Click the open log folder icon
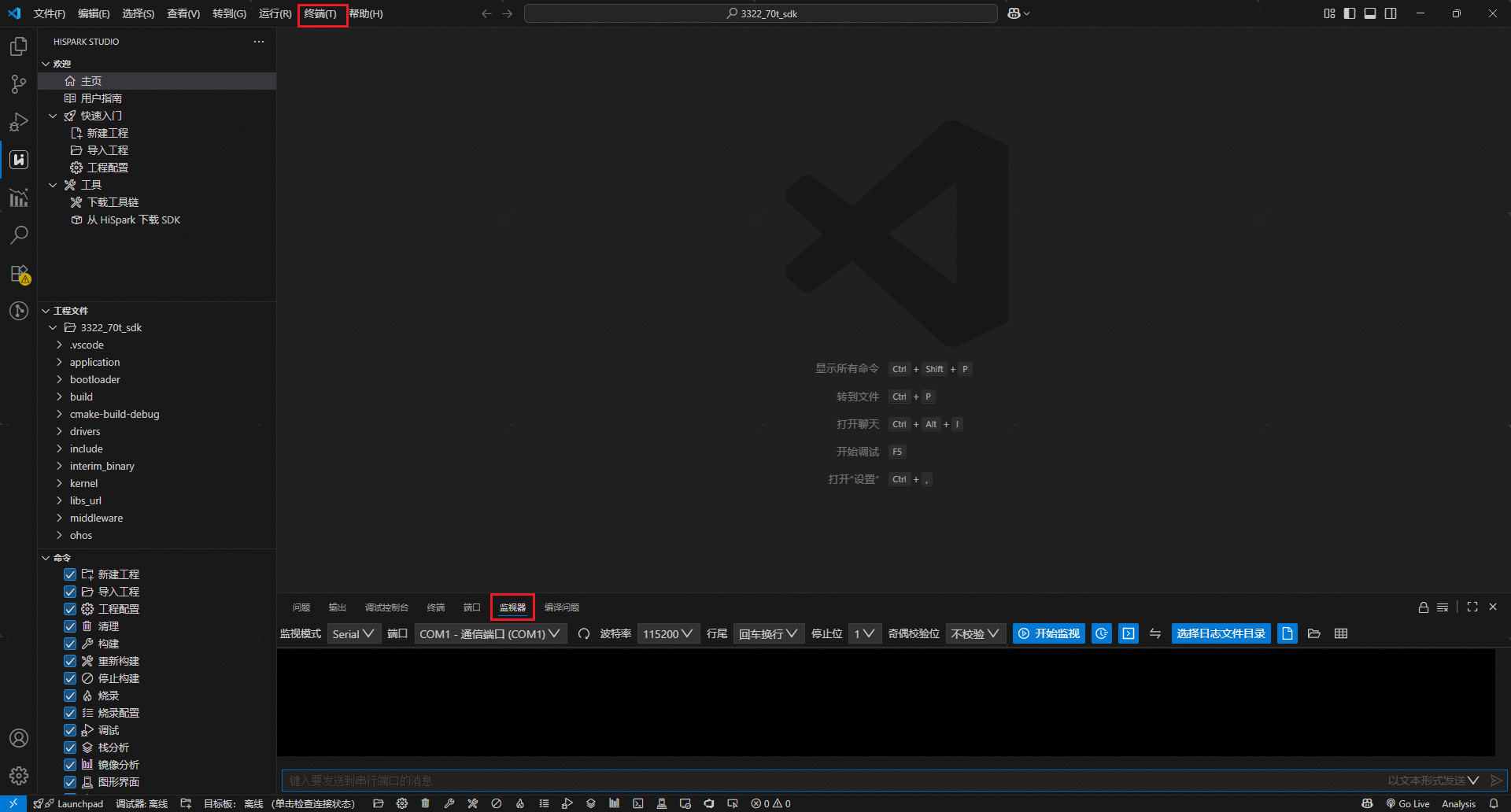This screenshot has height=812, width=1511. point(1313,634)
